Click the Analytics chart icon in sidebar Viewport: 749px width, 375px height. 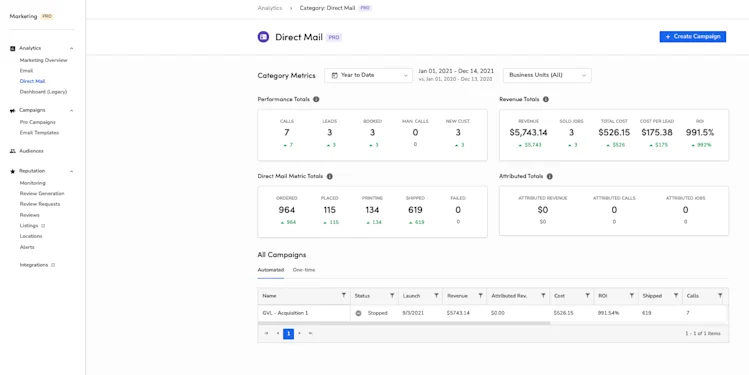pyautogui.click(x=13, y=48)
